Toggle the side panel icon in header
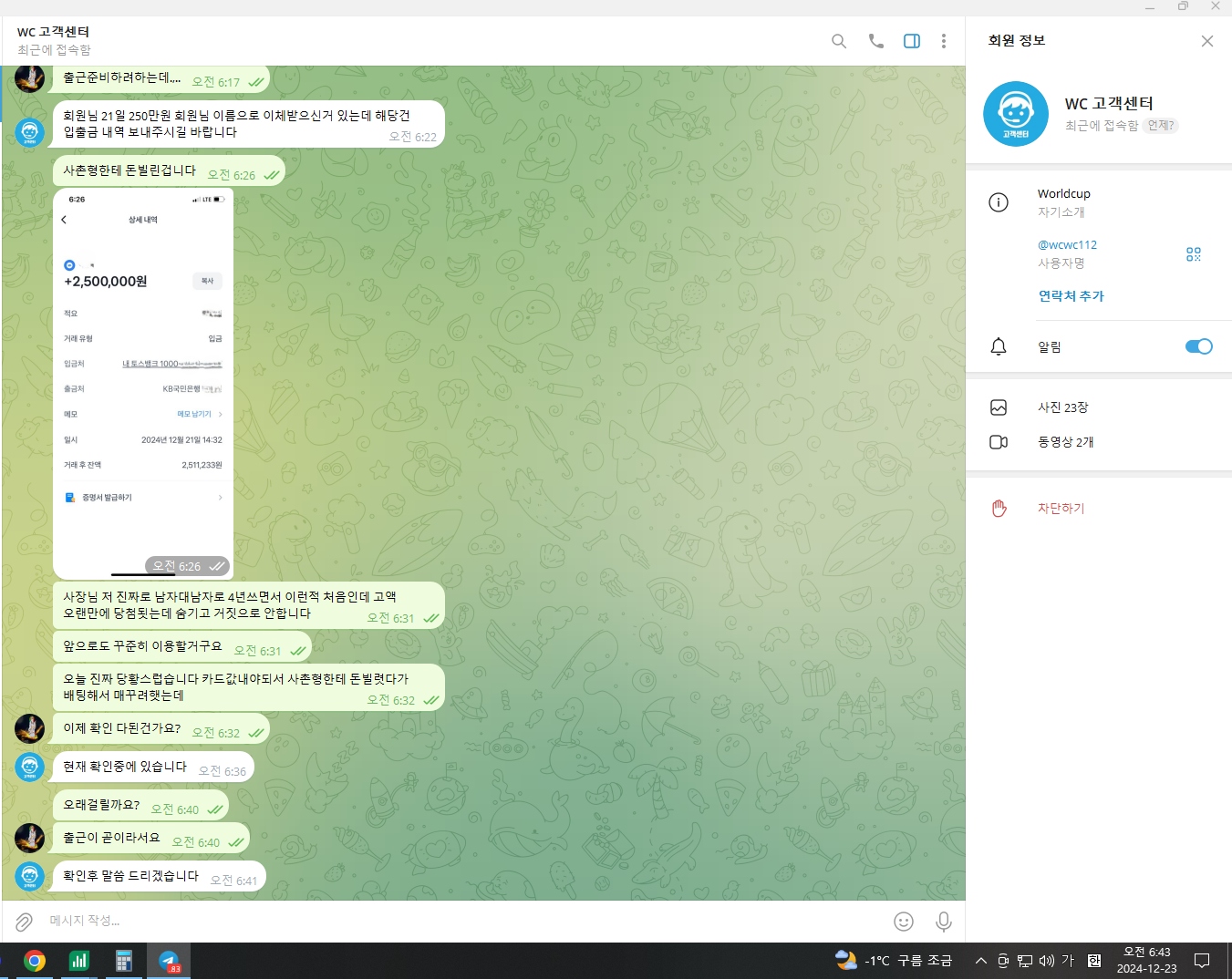 point(911,41)
